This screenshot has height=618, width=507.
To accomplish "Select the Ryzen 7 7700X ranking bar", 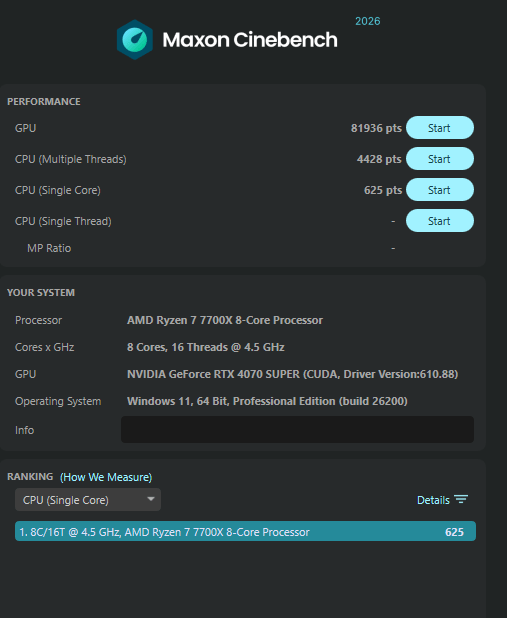I will click(245, 531).
